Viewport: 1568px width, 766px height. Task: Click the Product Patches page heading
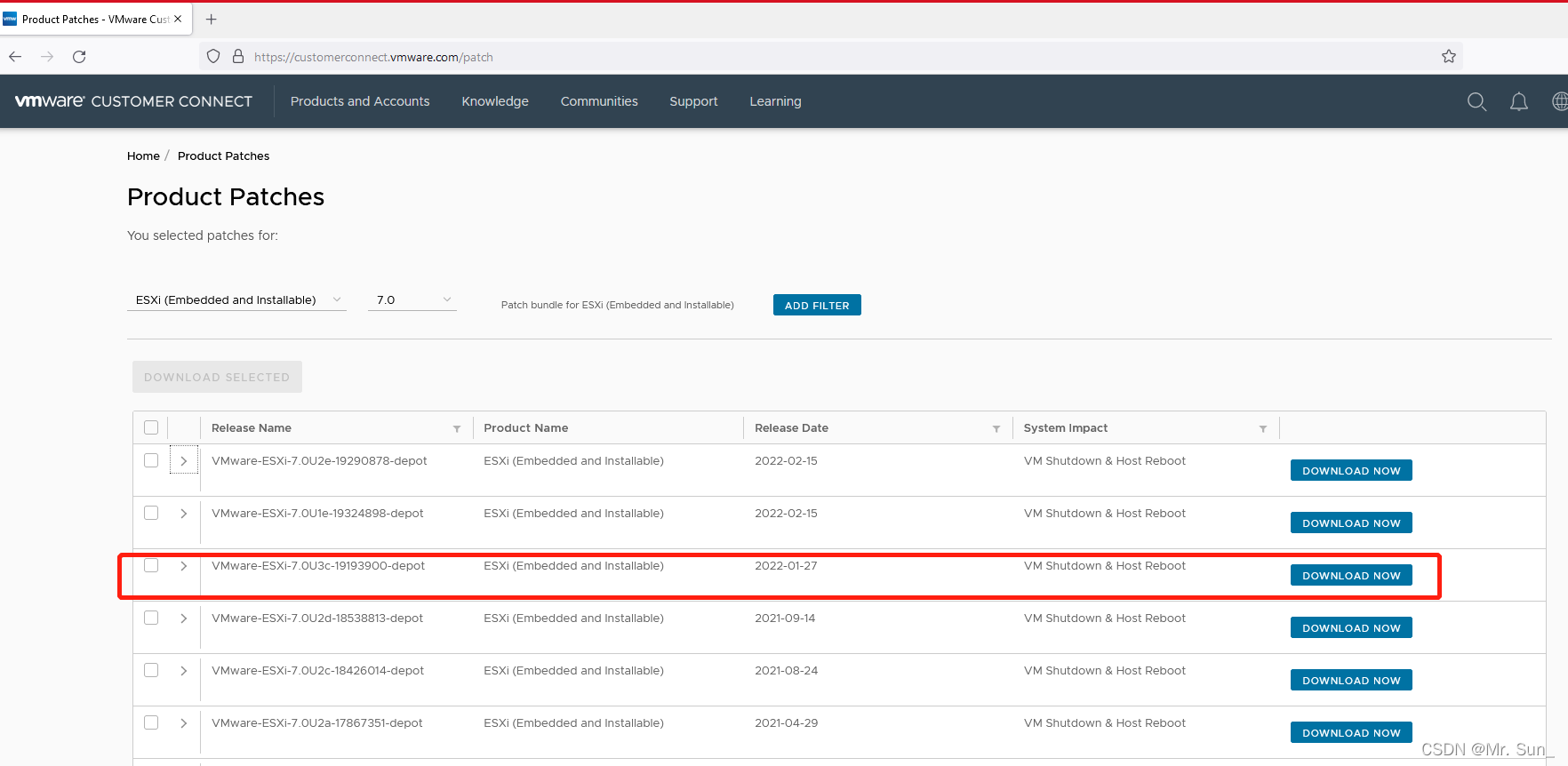226,196
